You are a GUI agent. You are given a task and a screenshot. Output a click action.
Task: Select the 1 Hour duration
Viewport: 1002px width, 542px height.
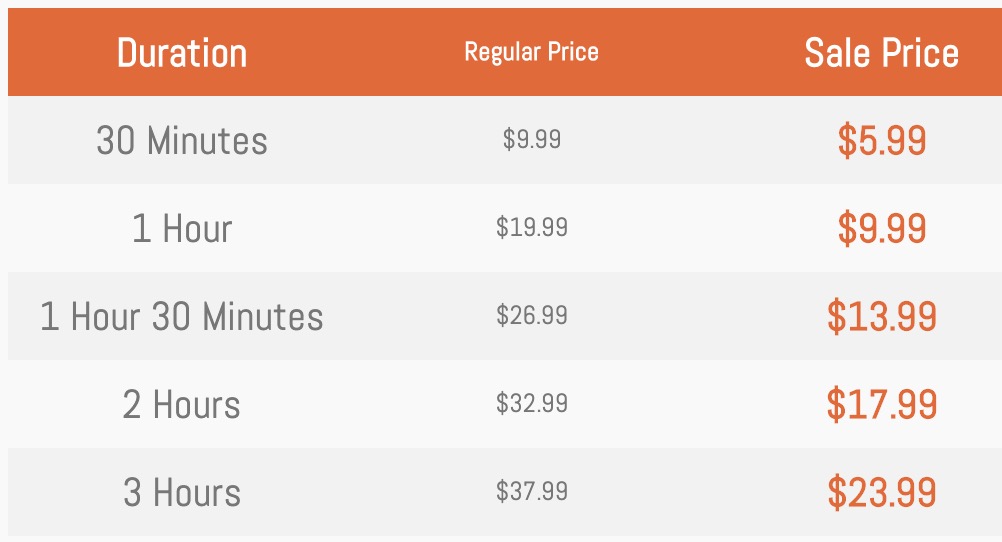tap(181, 228)
